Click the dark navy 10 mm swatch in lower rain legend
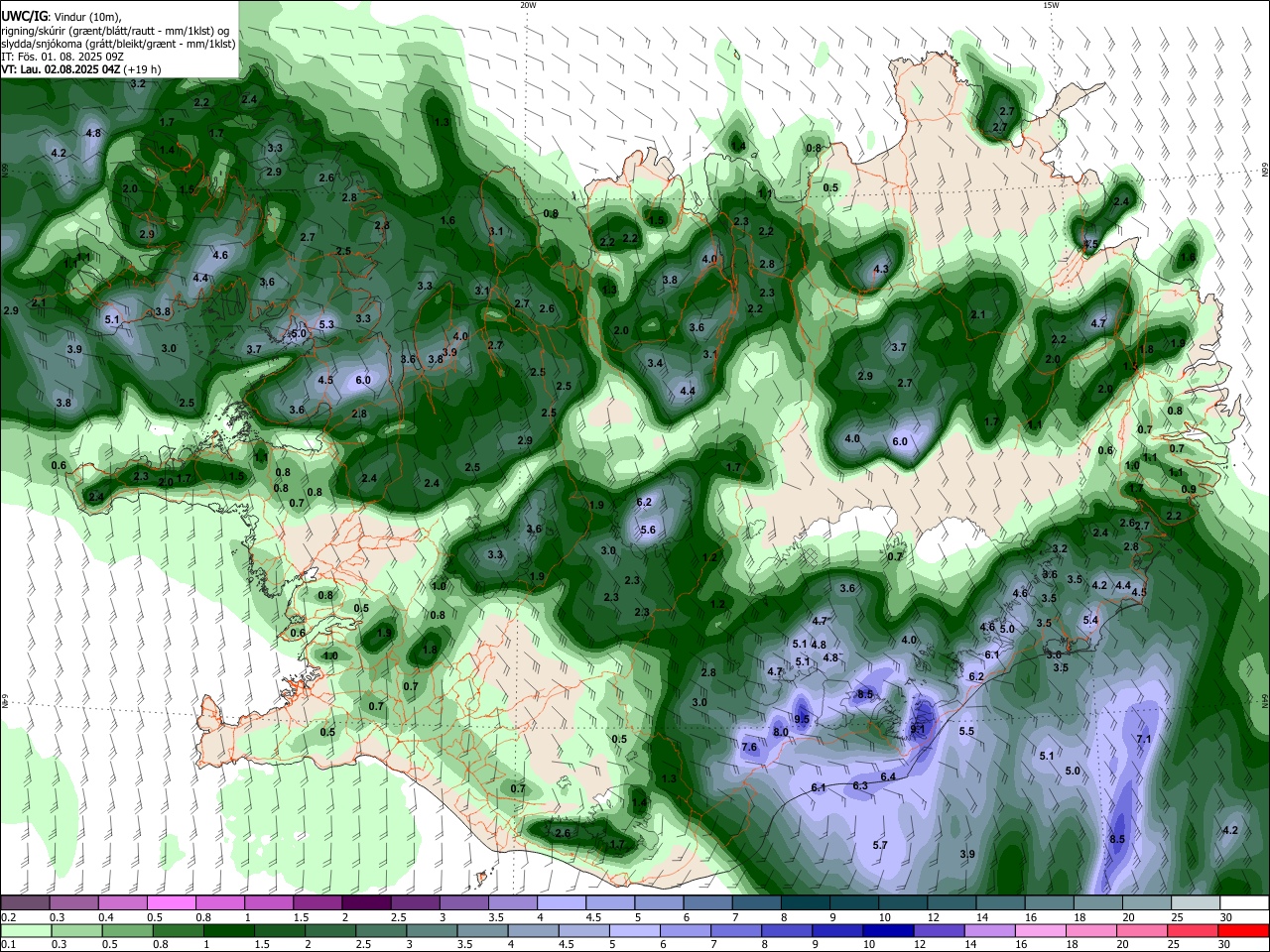This screenshot has height=952, width=1270. pos(888,931)
